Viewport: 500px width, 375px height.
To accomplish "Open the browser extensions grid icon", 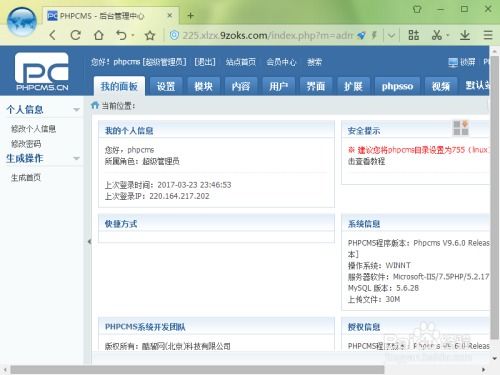I will (414, 35).
